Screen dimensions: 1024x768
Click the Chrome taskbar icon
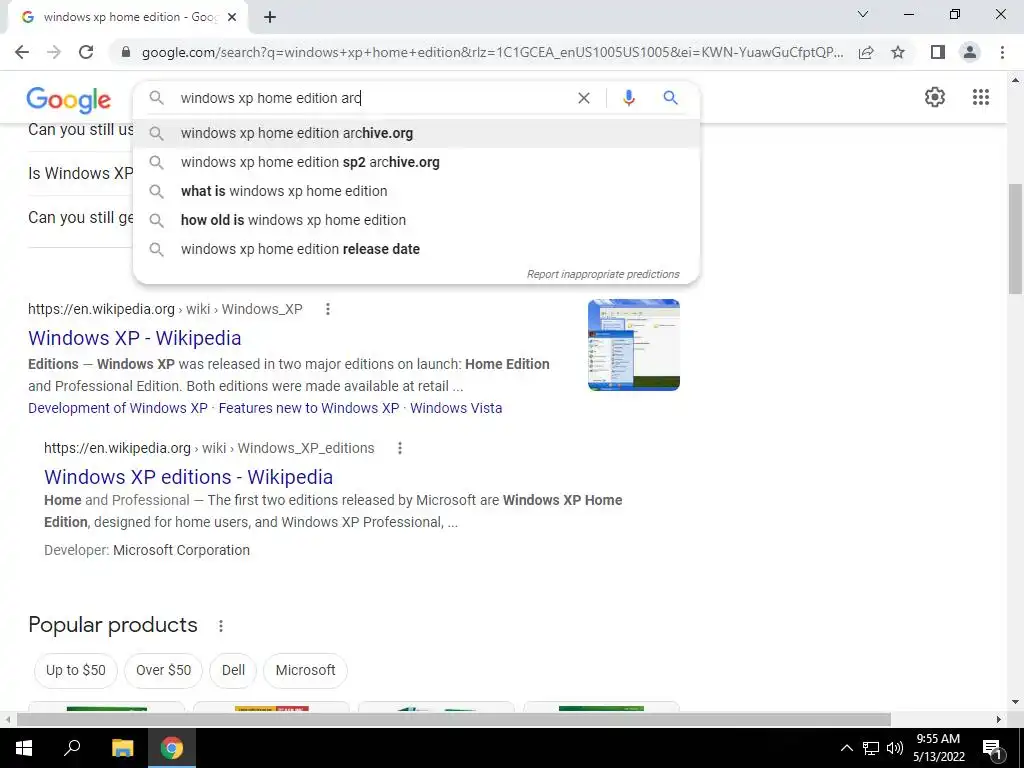coord(172,748)
